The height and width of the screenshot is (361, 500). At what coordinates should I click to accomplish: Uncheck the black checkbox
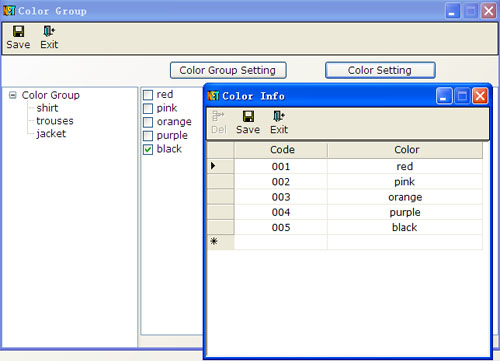148,150
